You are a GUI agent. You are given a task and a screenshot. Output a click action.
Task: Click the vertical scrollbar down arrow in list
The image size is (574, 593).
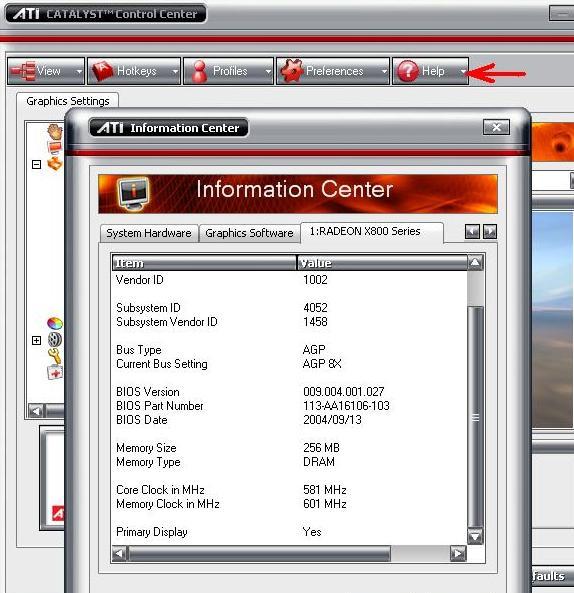point(475,536)
